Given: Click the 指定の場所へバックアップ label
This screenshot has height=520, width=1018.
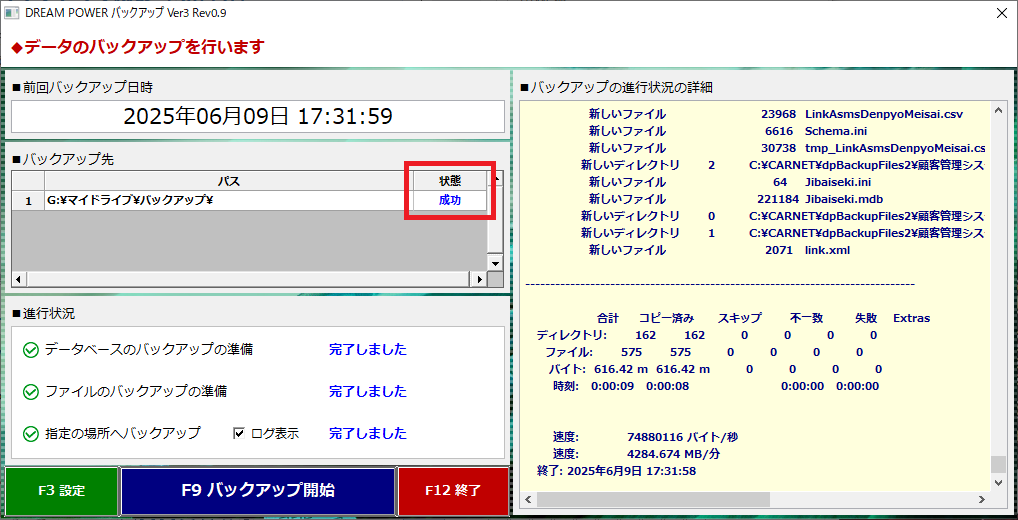Looking at the screenshot, I should (x=123, y=433).
